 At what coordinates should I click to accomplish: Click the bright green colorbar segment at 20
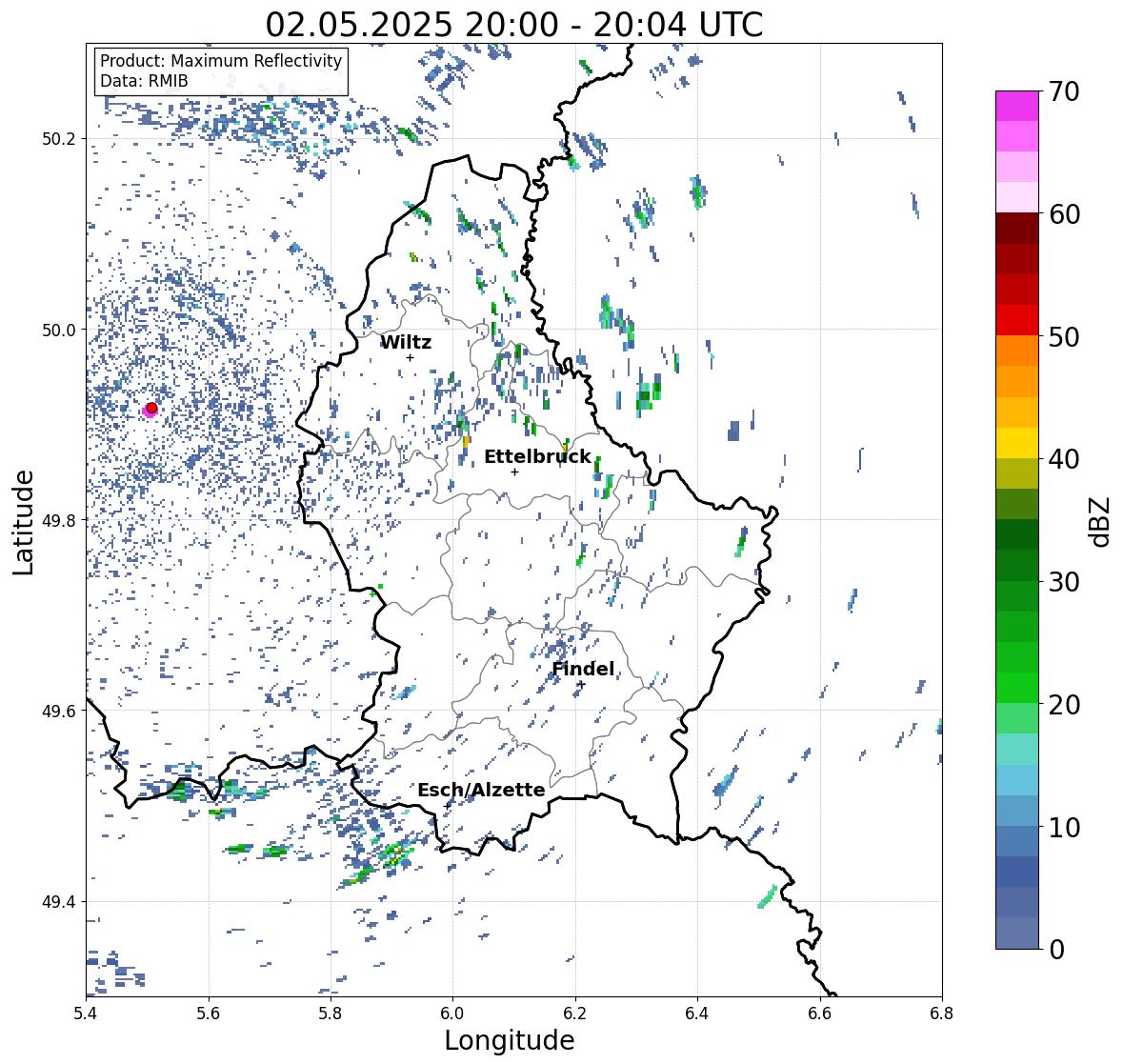pyautogui.click(x=1017, y=688)
